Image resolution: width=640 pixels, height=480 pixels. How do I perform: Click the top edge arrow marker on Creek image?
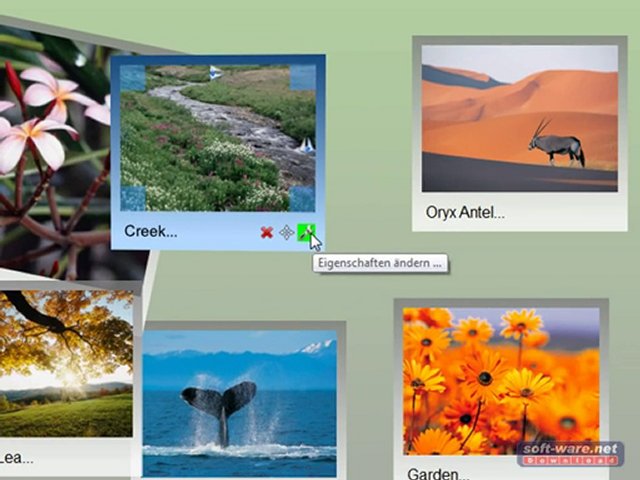(215, 73)
